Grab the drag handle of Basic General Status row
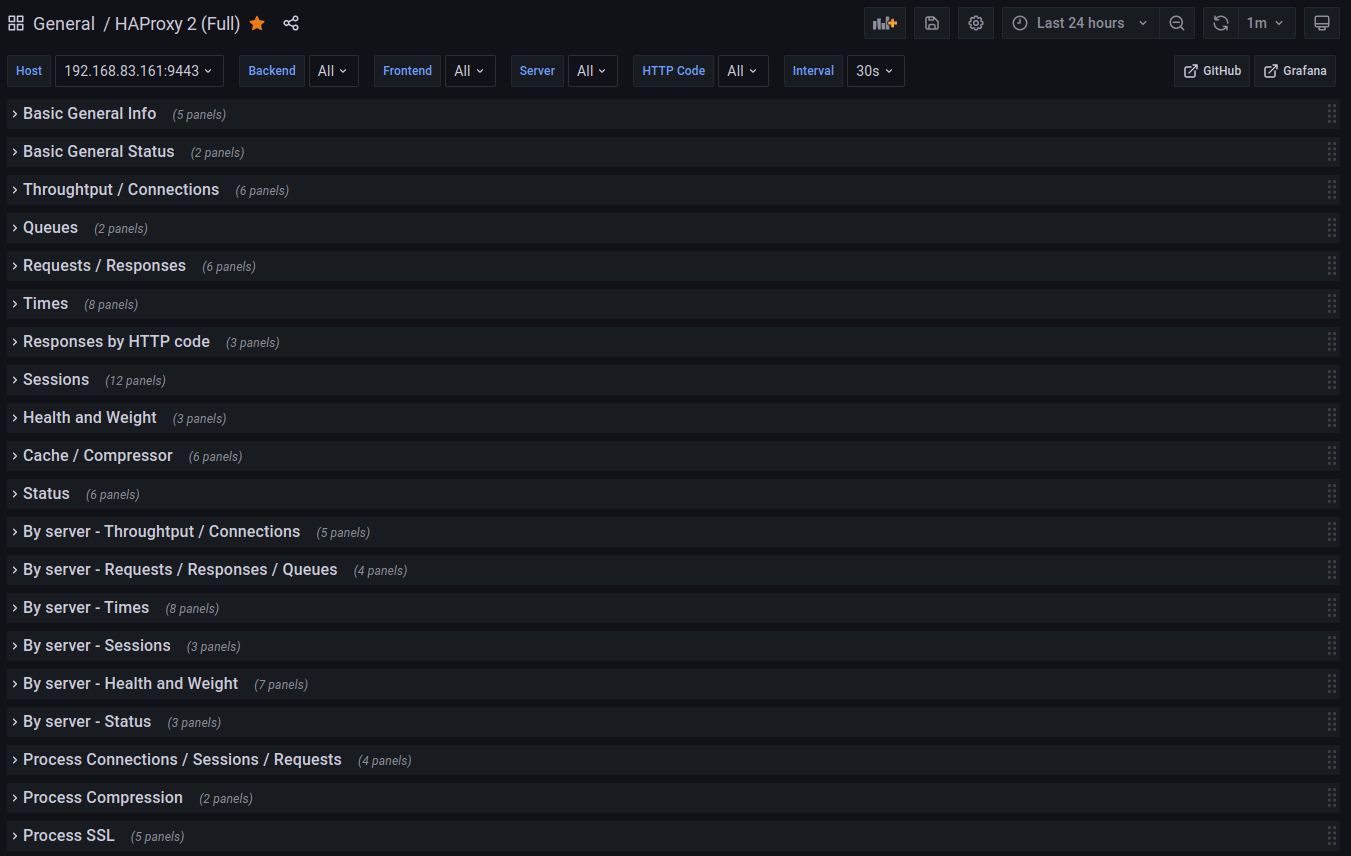The width and height of the screenshot is (1351, 856). click(x=1332, y=152)
